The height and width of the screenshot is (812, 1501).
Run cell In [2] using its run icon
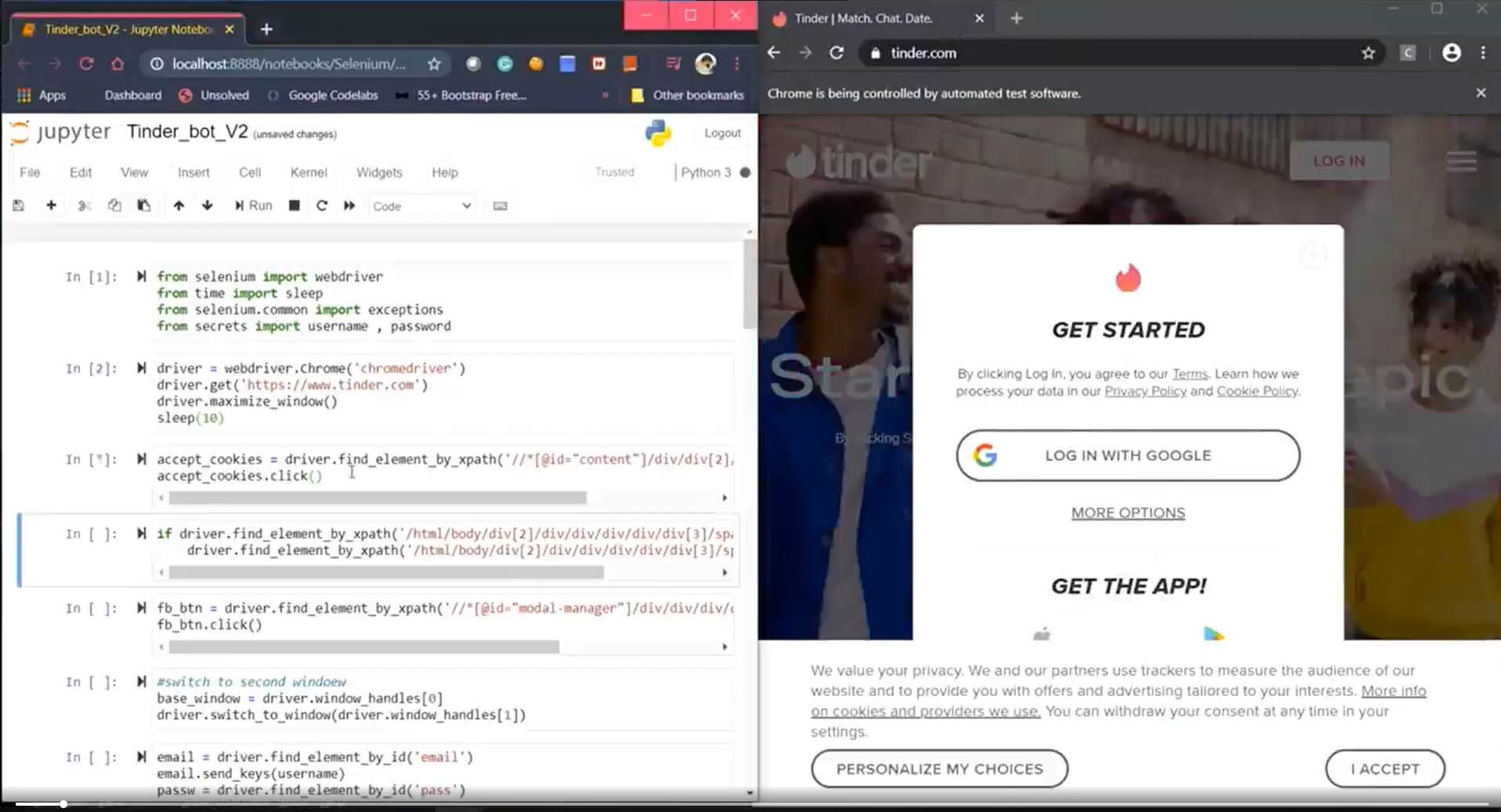pyautogui.click(x=141, y=368)
